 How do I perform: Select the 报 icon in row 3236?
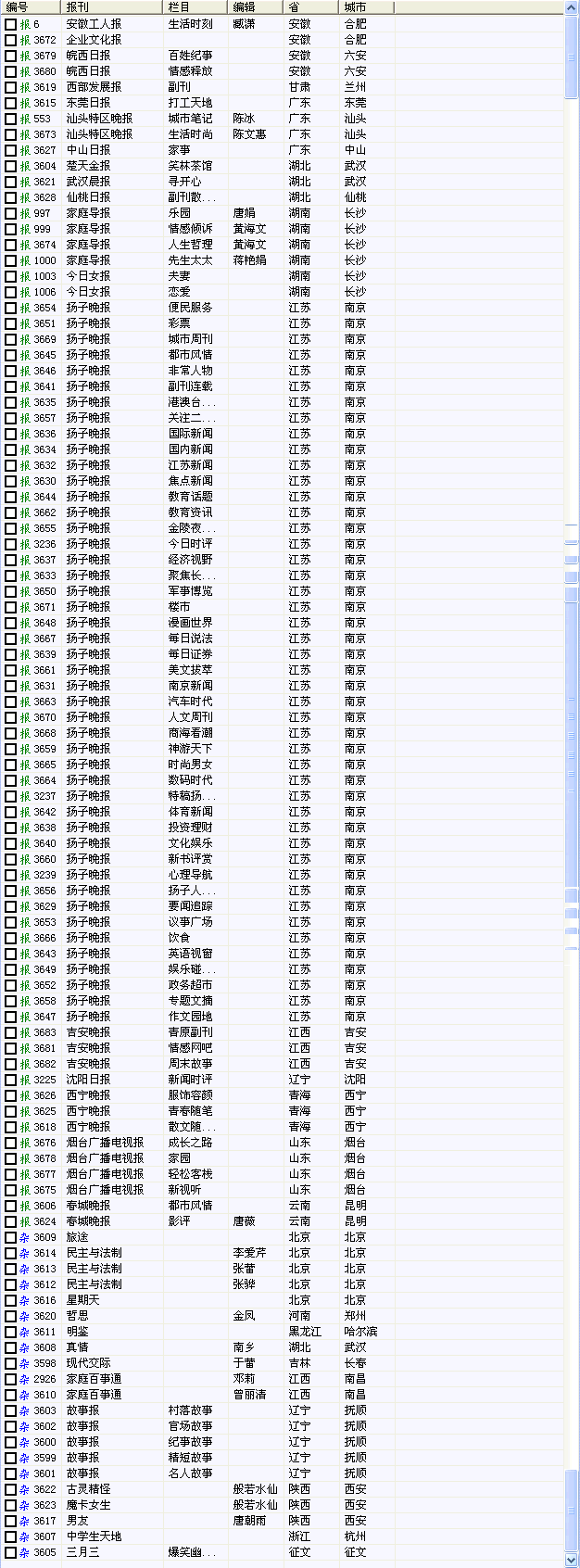click(x=25, y=544)
